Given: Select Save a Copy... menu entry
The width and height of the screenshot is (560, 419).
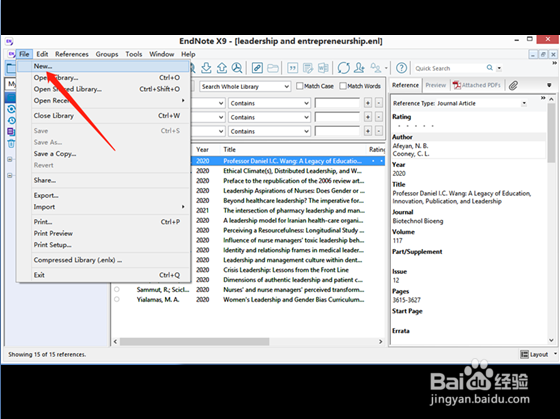Looking at the screenshot, I should click(104, 154).
